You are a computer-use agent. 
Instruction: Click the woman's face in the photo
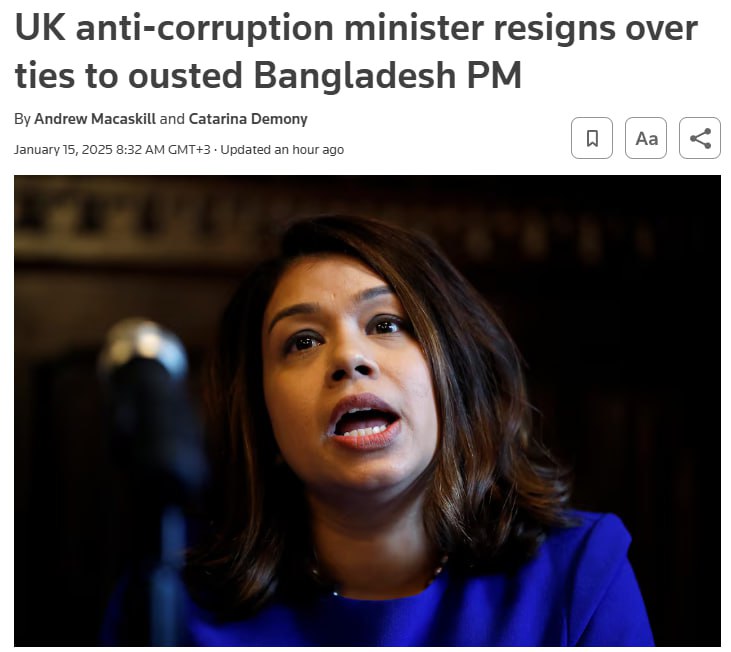pyautogui.click(x=347, y=373)
